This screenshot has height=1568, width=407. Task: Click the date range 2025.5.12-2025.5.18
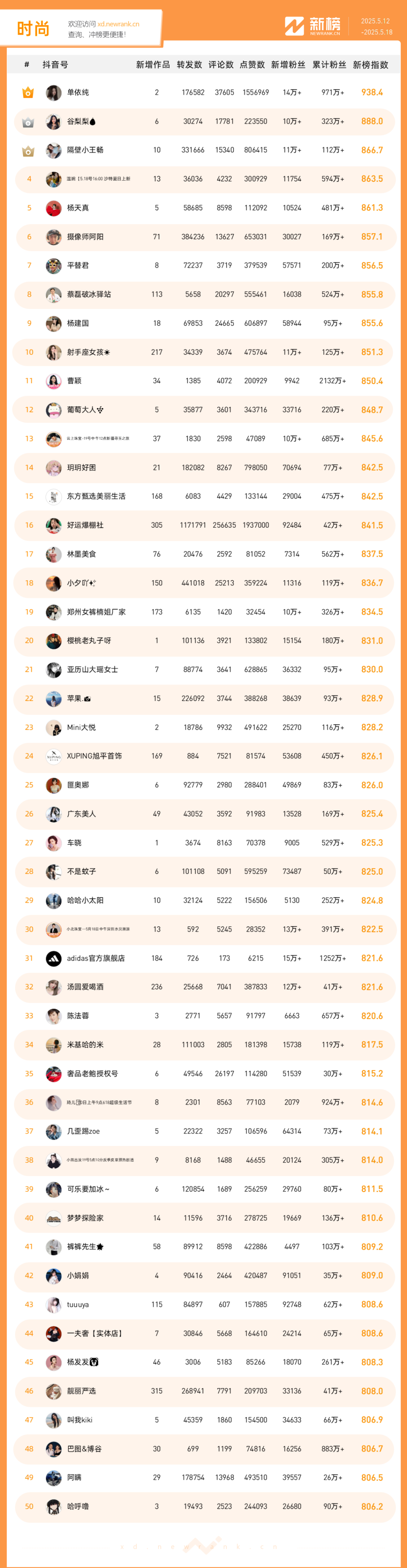click(x=376, y=27)
